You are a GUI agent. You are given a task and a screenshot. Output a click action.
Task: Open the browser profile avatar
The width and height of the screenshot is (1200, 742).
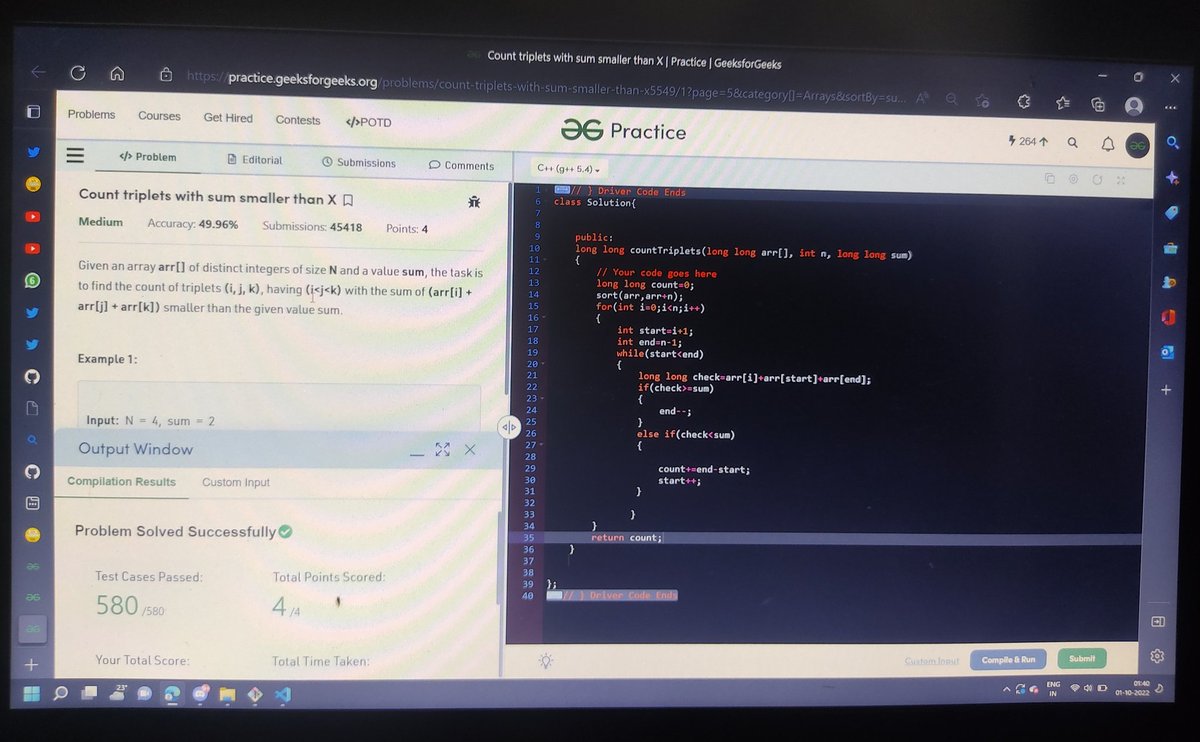[x=1133, y=105]
